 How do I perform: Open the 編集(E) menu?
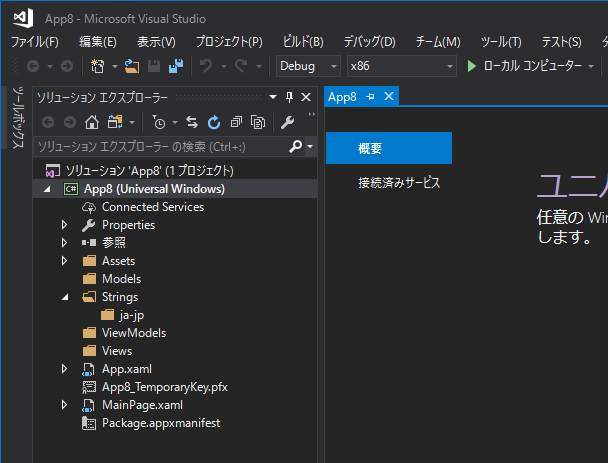pos(98,41)
